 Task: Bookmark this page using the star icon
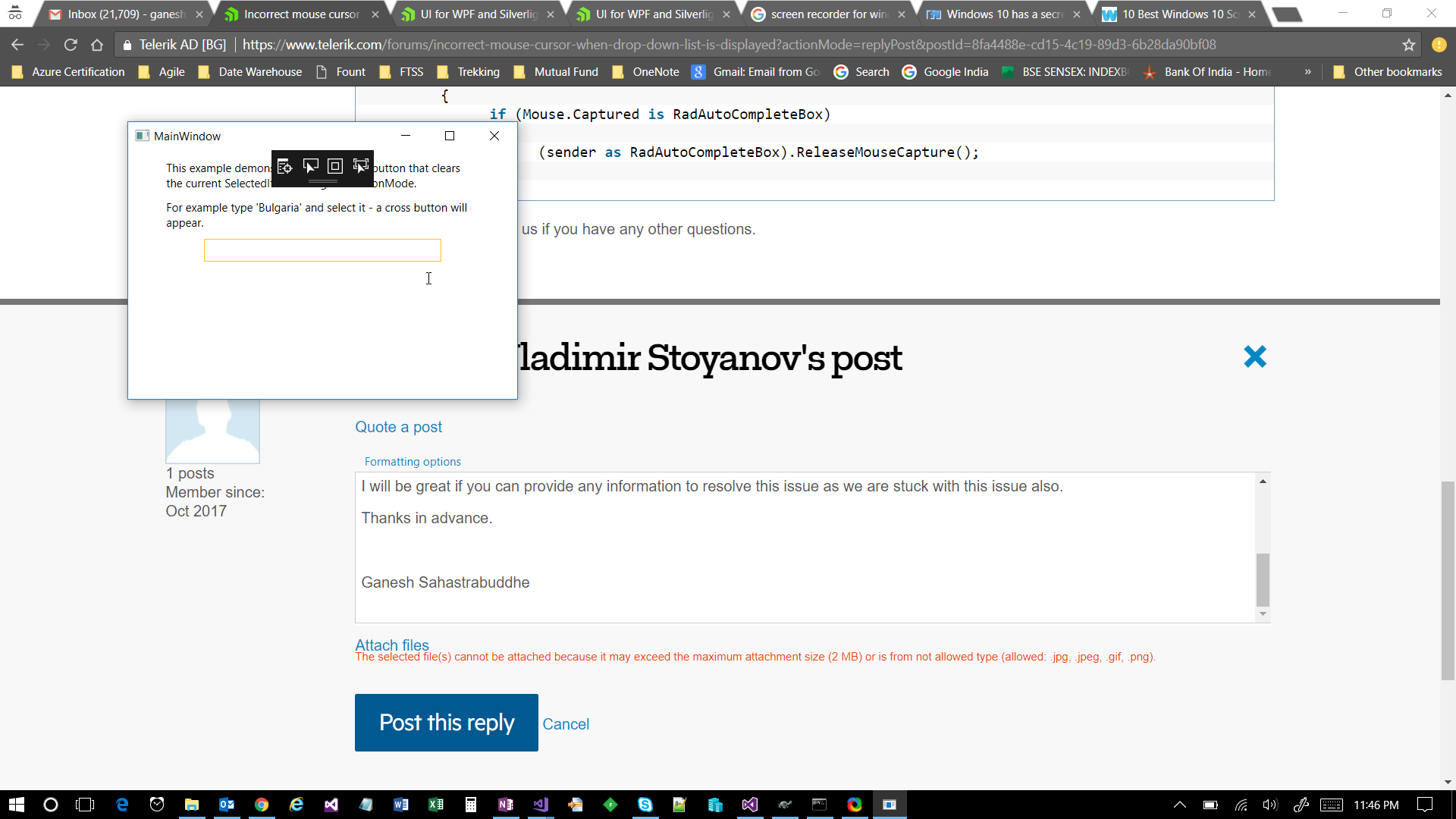pos(1408,45)
